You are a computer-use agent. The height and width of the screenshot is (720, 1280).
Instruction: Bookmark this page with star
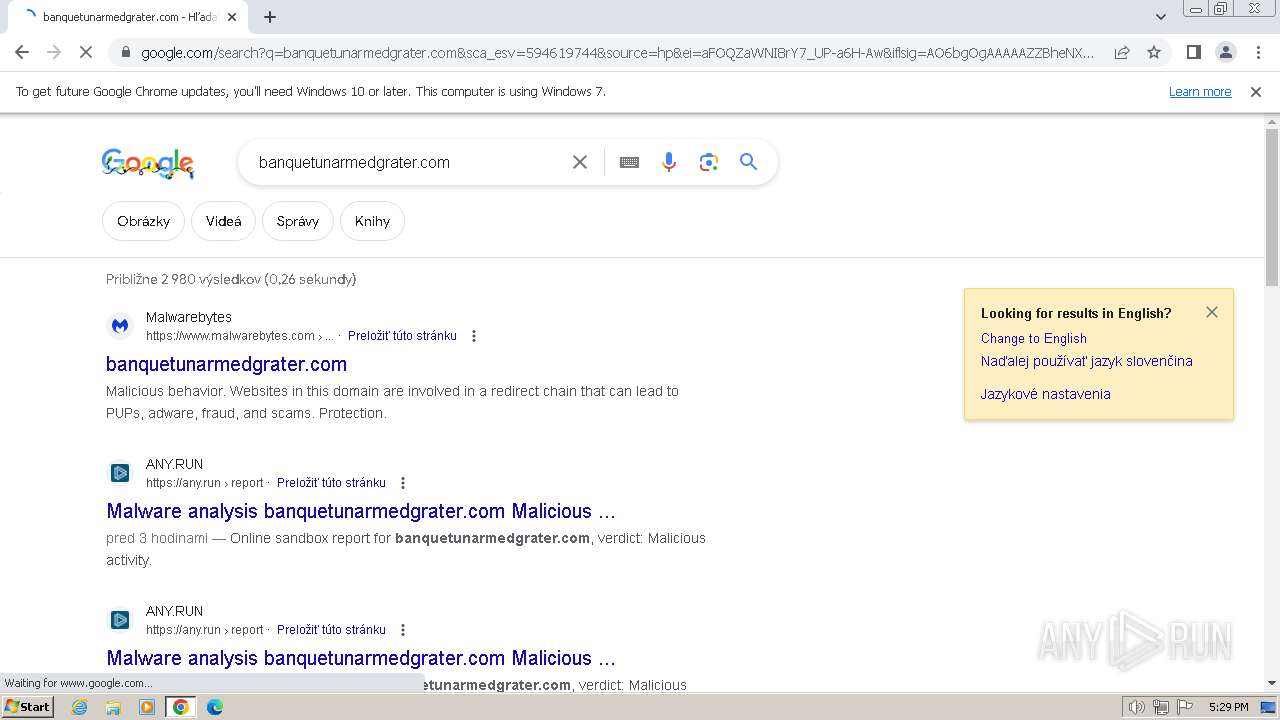[x=1154, y=52]
